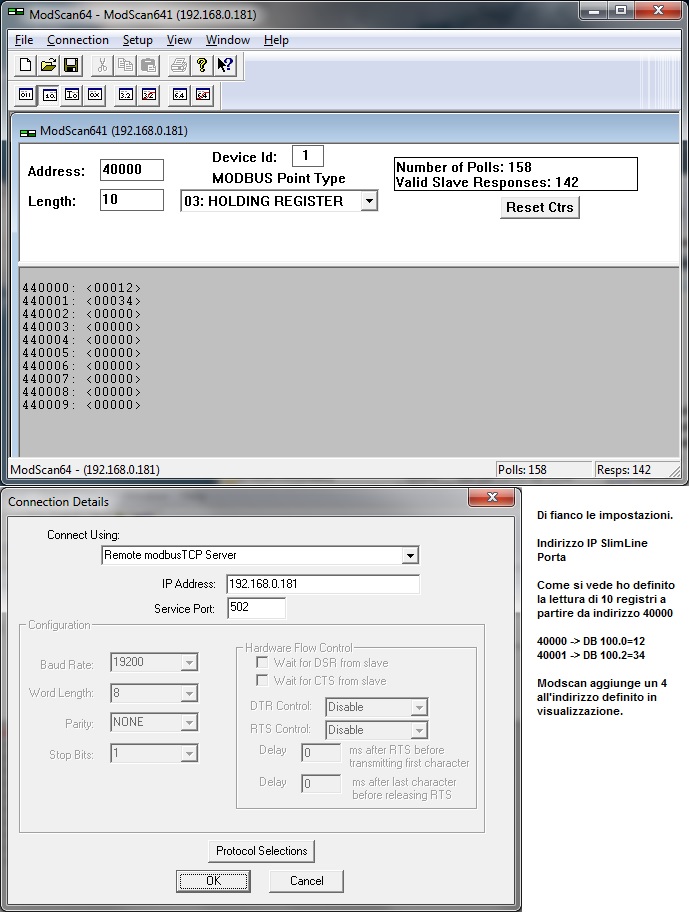Image resolution: width=689 pixels, height=912 pixels.
Task: Open the Setup menu
Action: (138, 40)
